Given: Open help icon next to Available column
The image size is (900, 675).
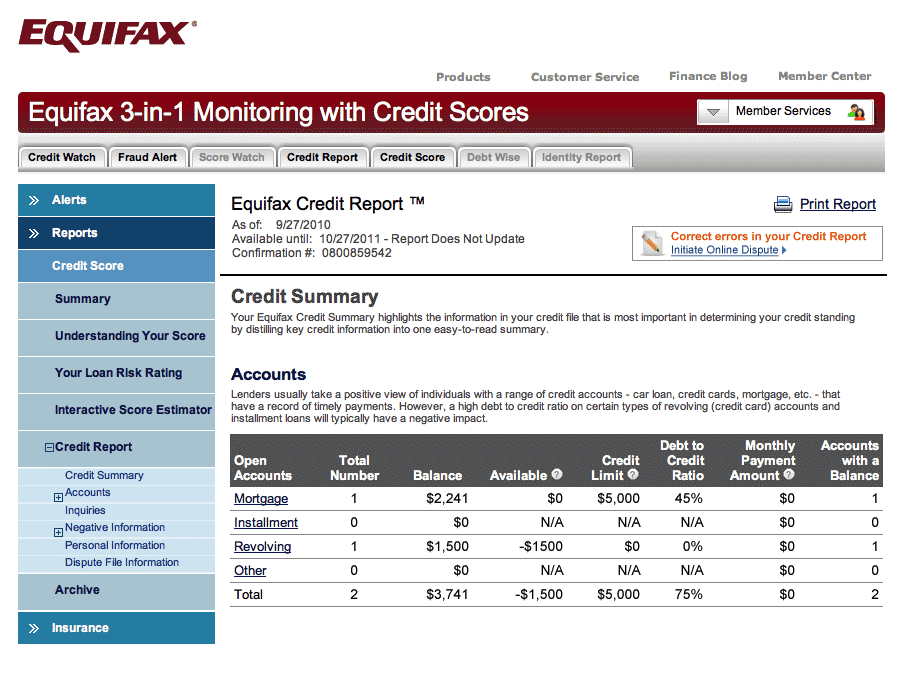Looking at the screenshot, I should (x=557, y=475).
